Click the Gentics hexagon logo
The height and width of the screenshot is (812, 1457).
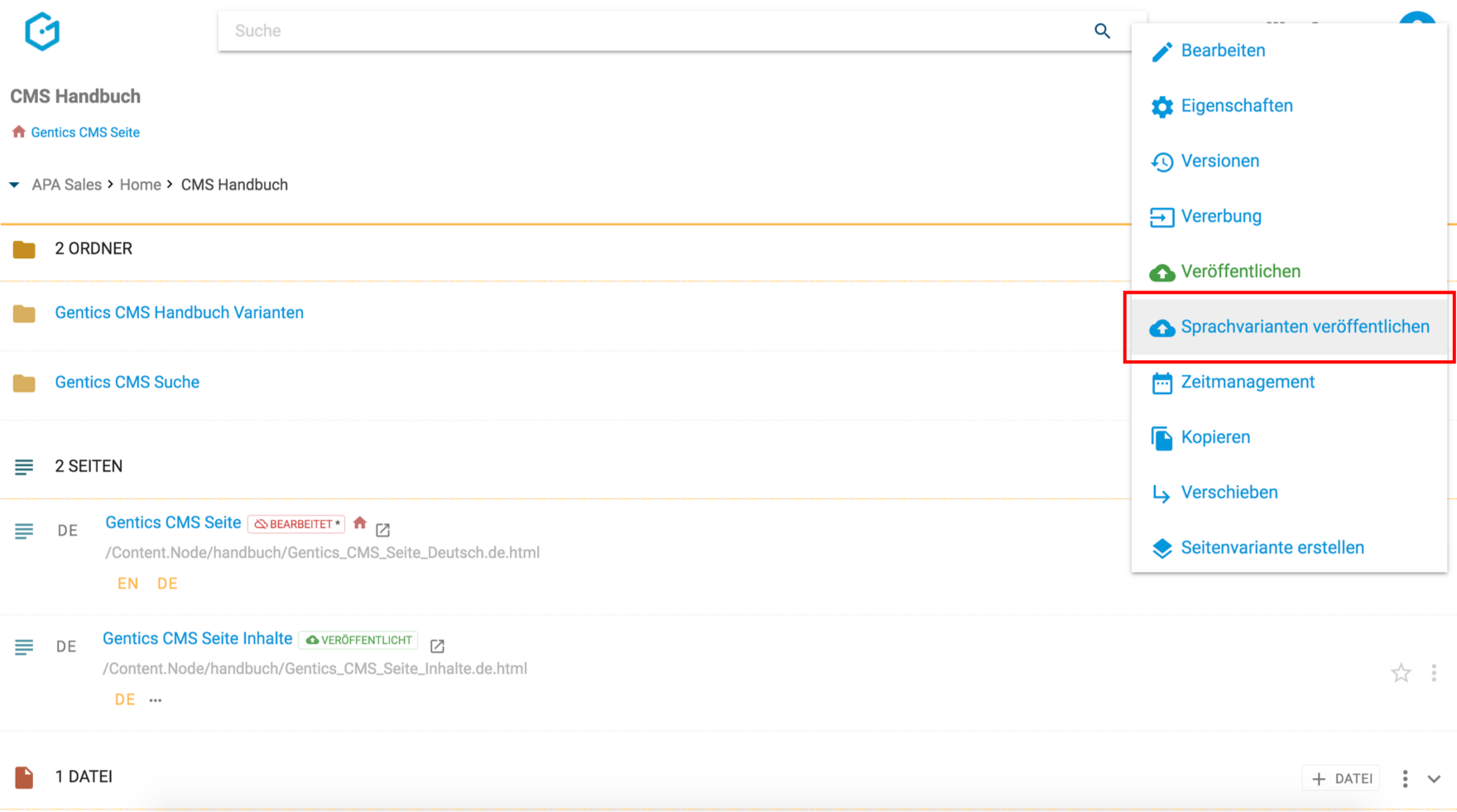coord(42,31)
